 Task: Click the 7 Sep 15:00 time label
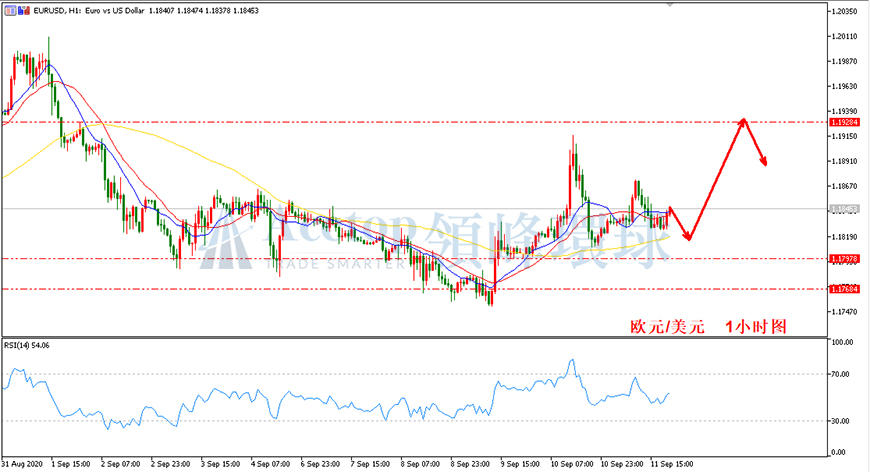click(x=370, y=464)
